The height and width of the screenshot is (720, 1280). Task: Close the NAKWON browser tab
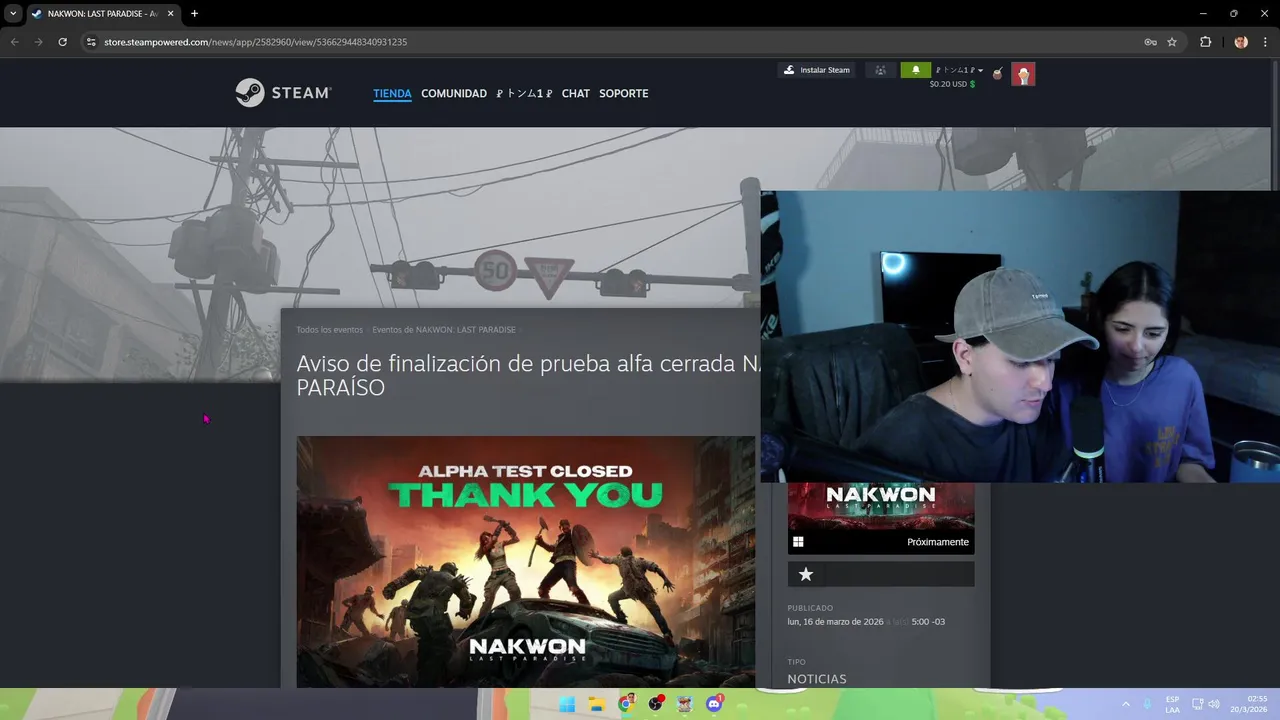tap(170, 14)
